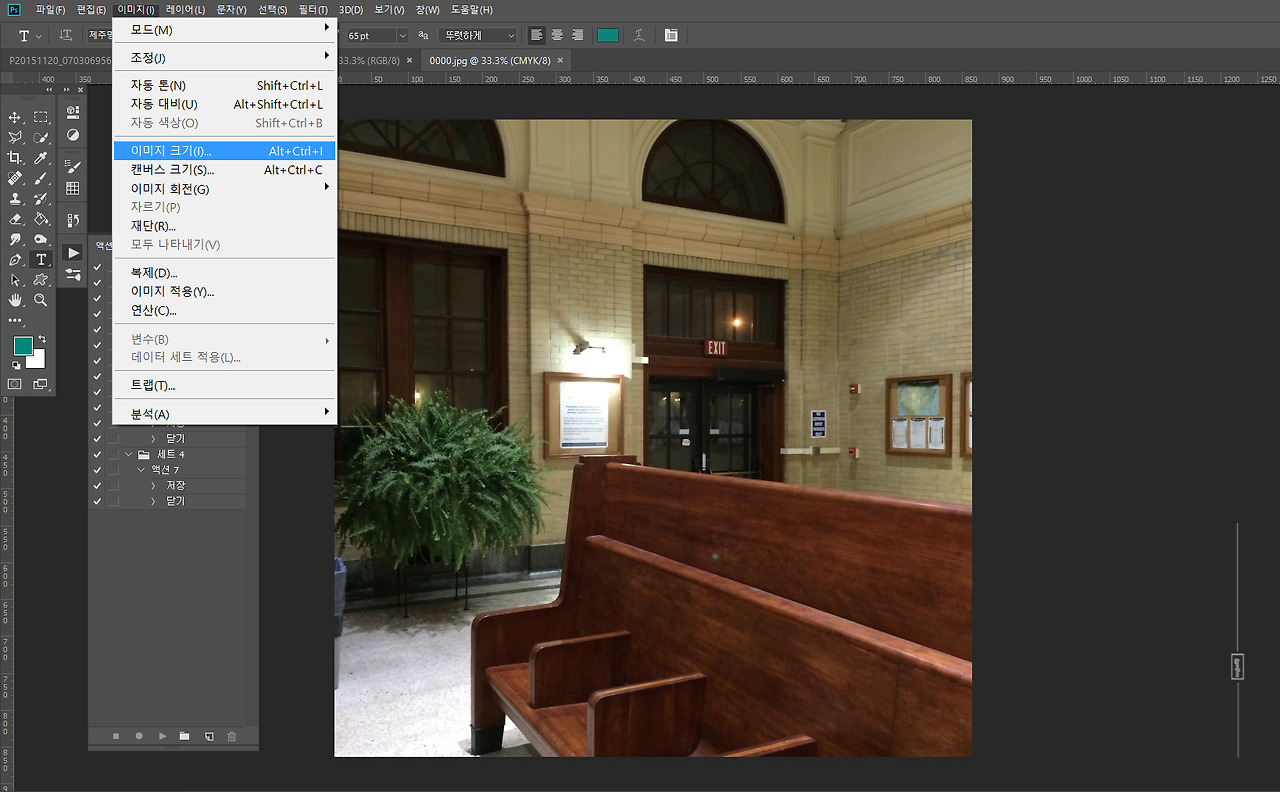
Task: Toggle dialog box for 세트 4
Action: pyautogui.click(x=113, y=454)
